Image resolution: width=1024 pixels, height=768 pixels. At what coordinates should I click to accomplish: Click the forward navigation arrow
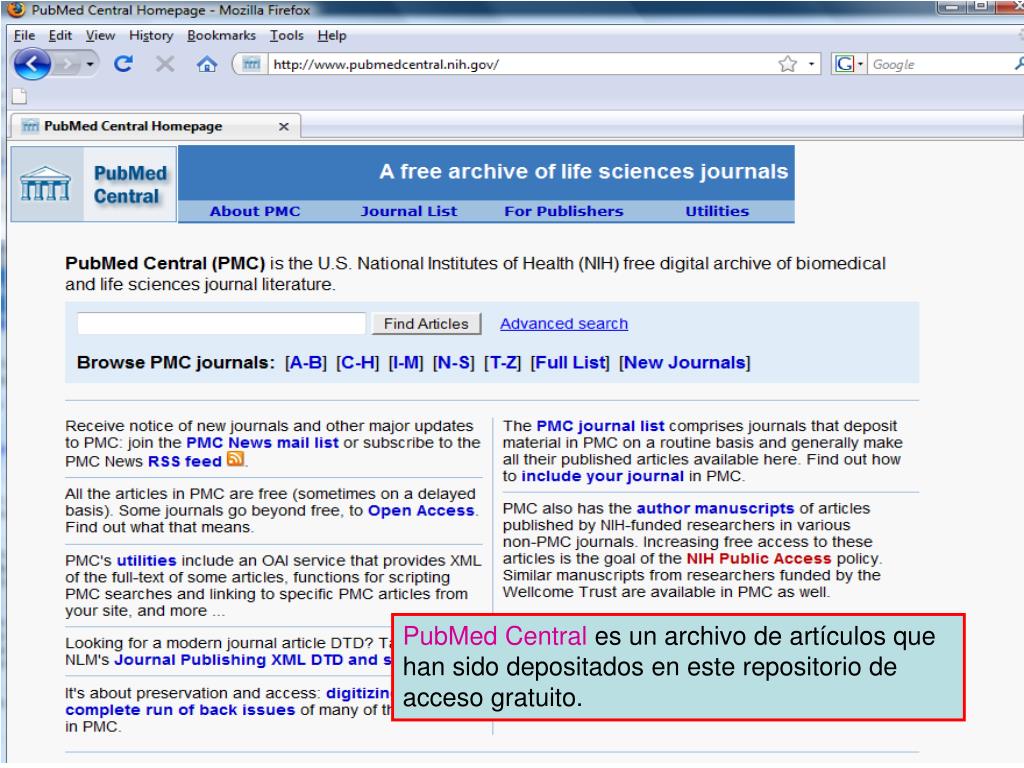coord(67,64)
